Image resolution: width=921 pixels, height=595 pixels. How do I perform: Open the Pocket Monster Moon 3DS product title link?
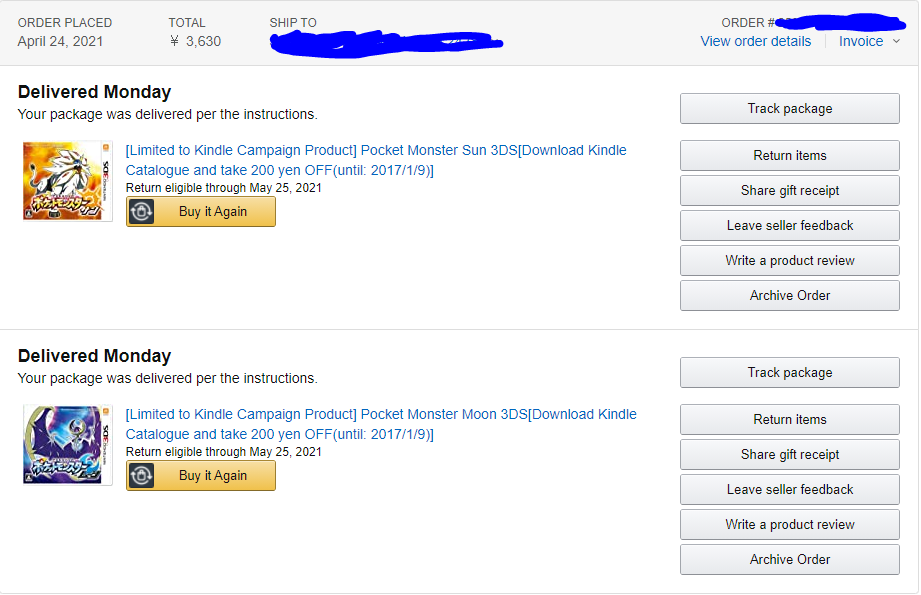(x=381, y=424)
